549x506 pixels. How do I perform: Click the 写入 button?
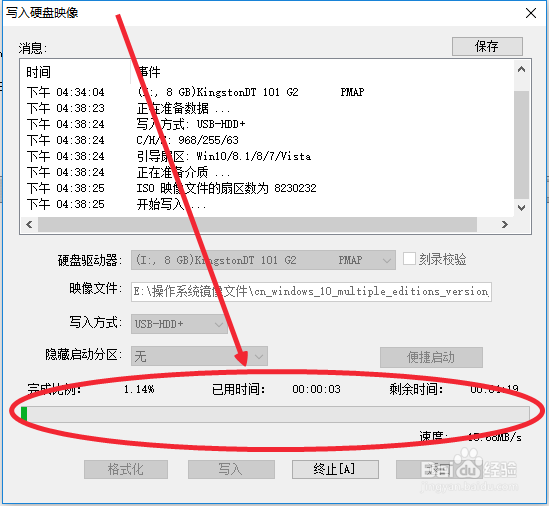tap(231, 469)
